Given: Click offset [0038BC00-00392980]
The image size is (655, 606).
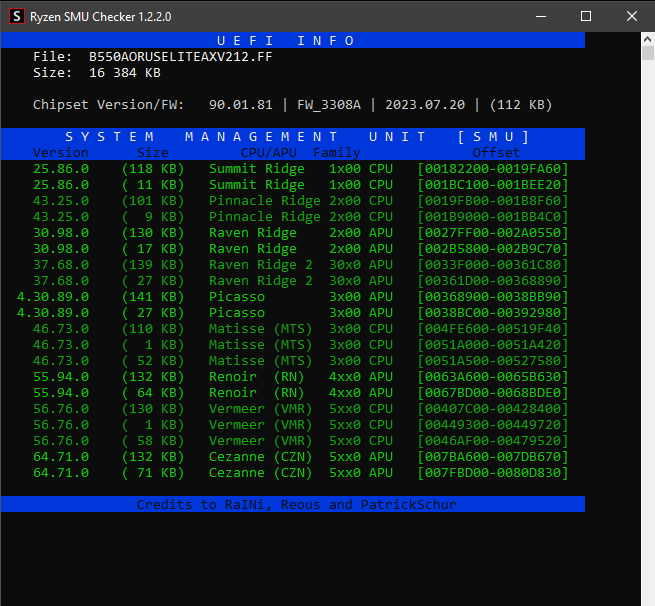Looking at the screenshot, I should (493, 313).
